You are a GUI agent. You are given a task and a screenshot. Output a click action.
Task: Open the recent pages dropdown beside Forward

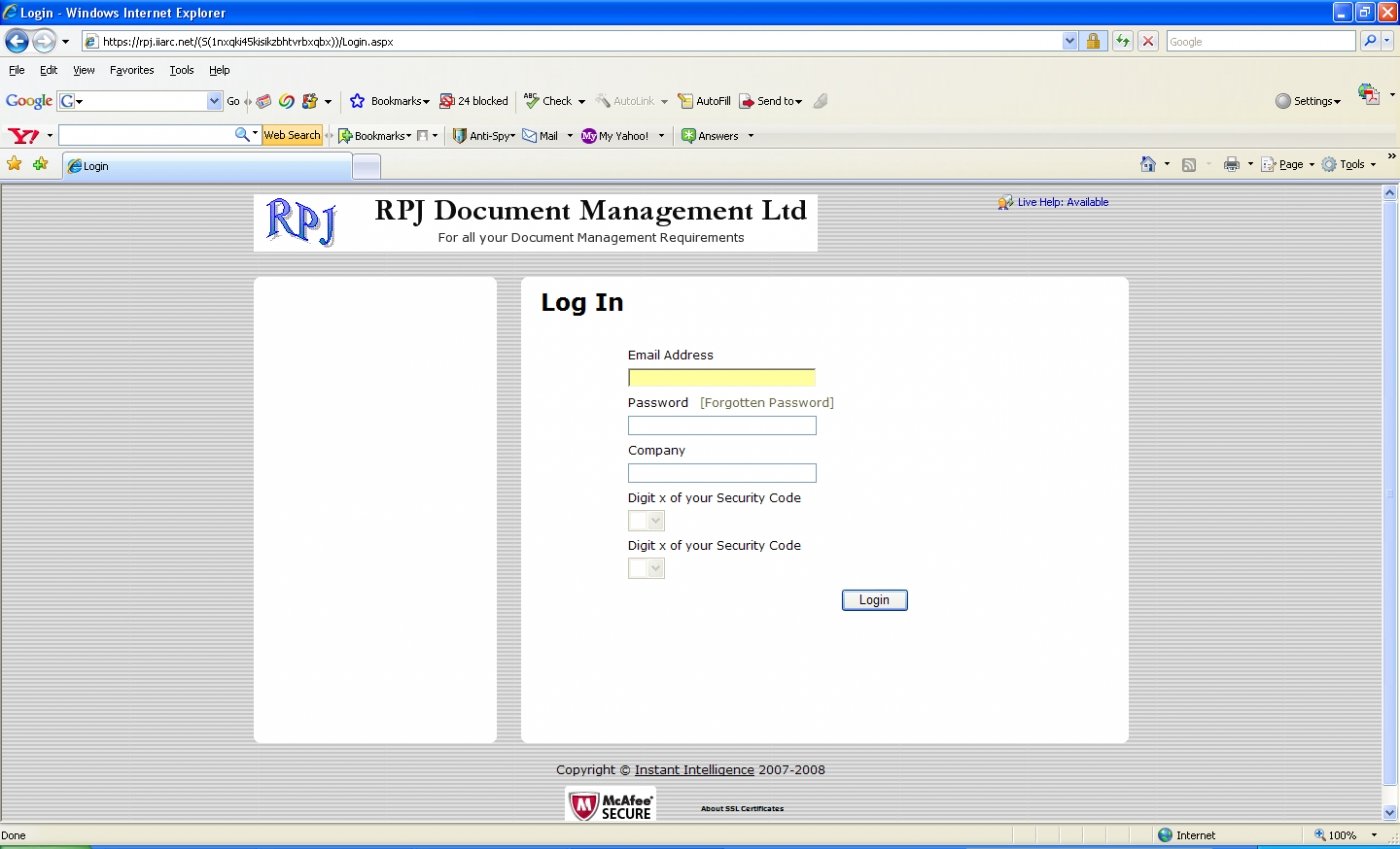pos(66,42)
